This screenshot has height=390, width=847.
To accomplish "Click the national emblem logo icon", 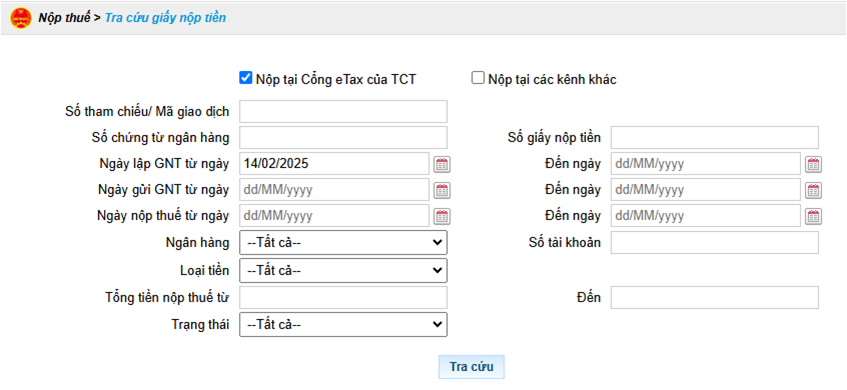I will point(21,18).
